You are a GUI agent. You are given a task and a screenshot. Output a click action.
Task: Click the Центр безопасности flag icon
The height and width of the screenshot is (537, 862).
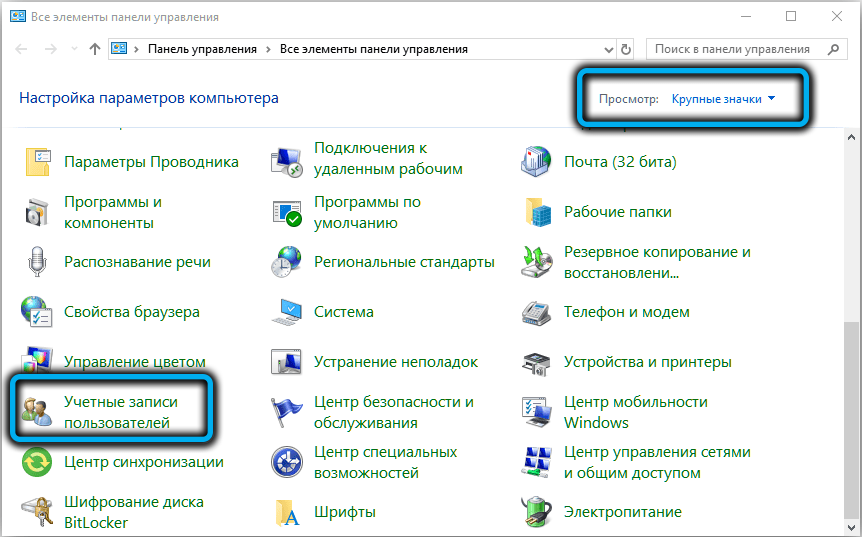[286, 412]
